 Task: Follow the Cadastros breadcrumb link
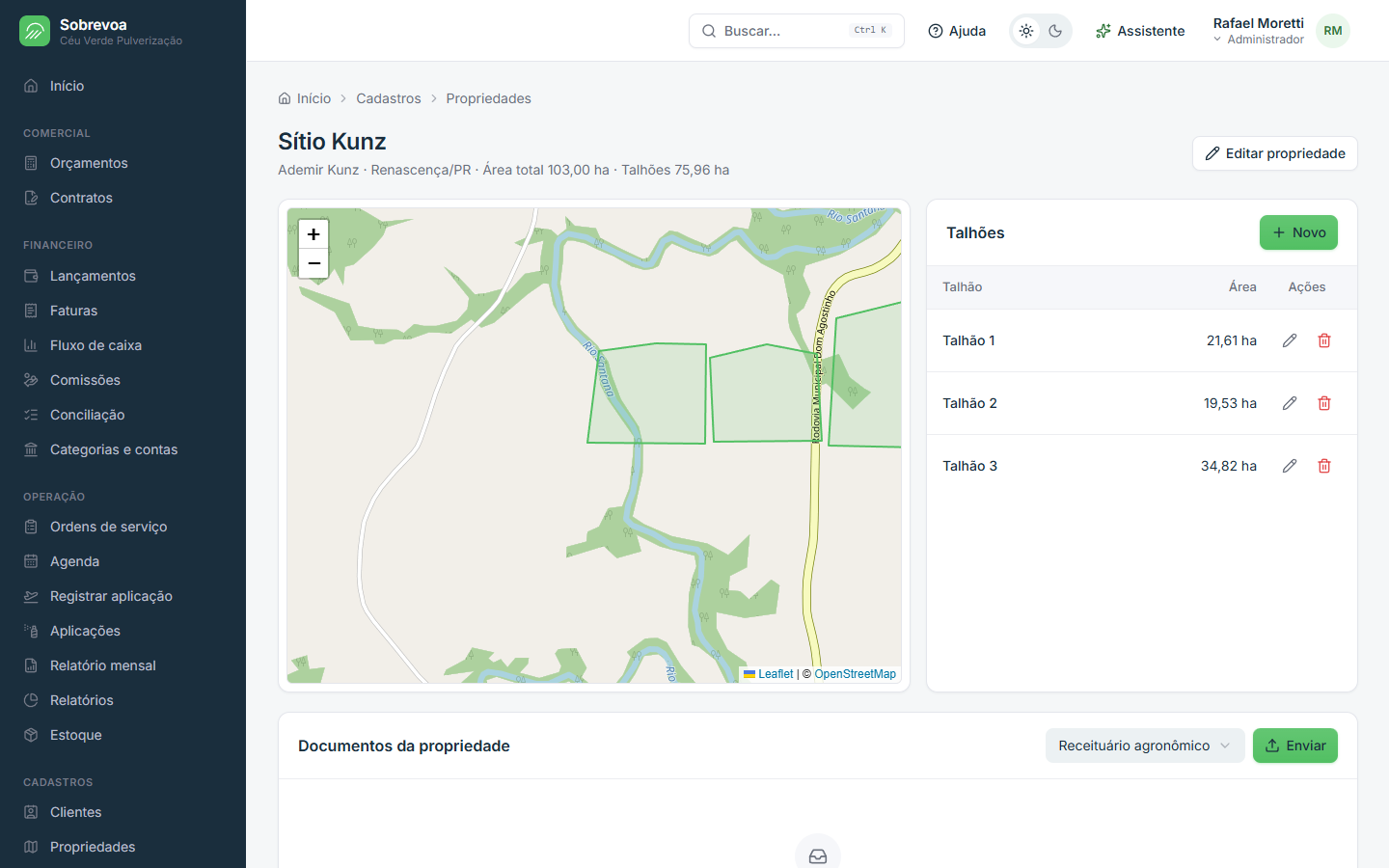tap(389, 98)
